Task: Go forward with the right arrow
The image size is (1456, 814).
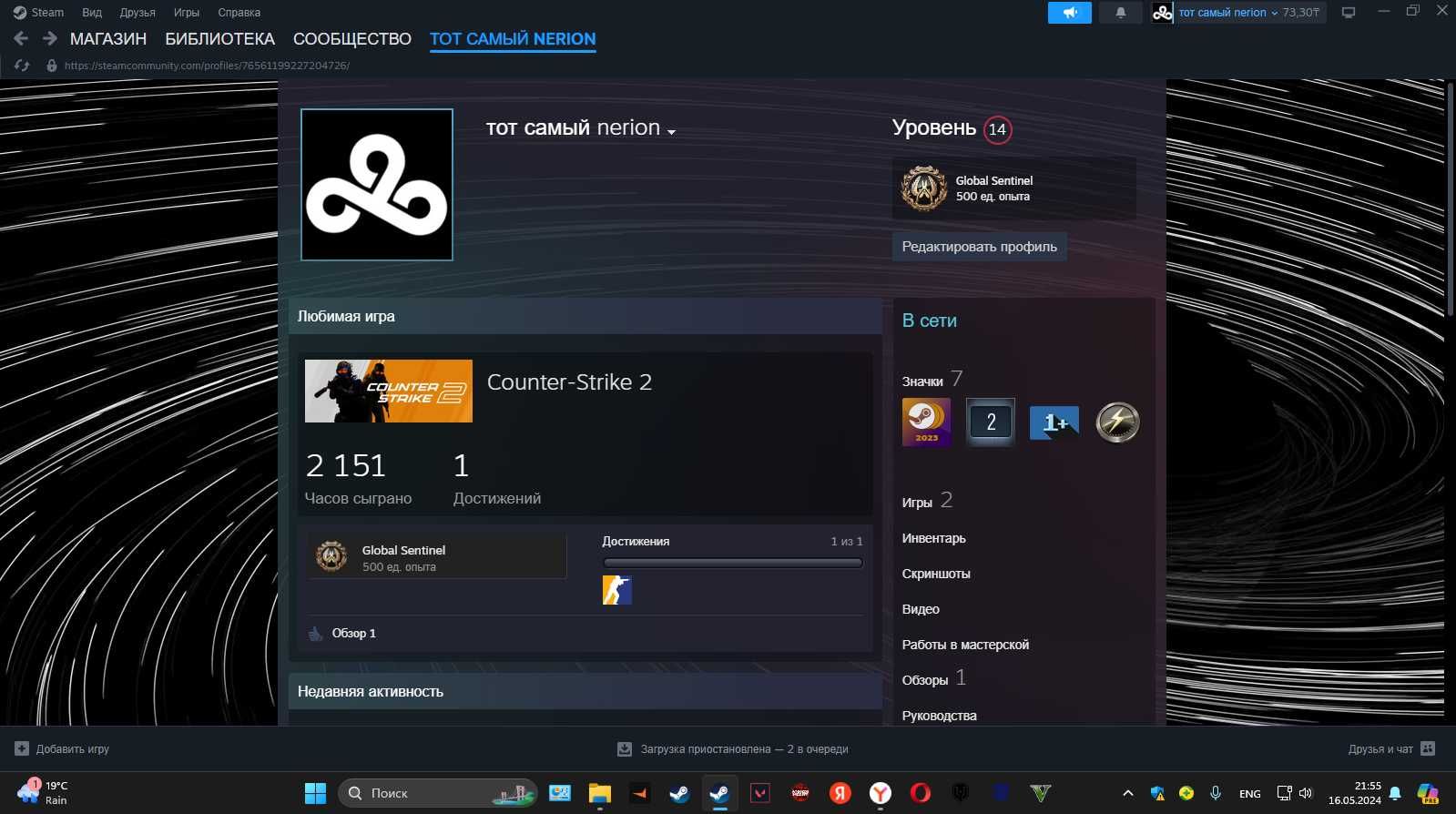Action: [50, 38]
